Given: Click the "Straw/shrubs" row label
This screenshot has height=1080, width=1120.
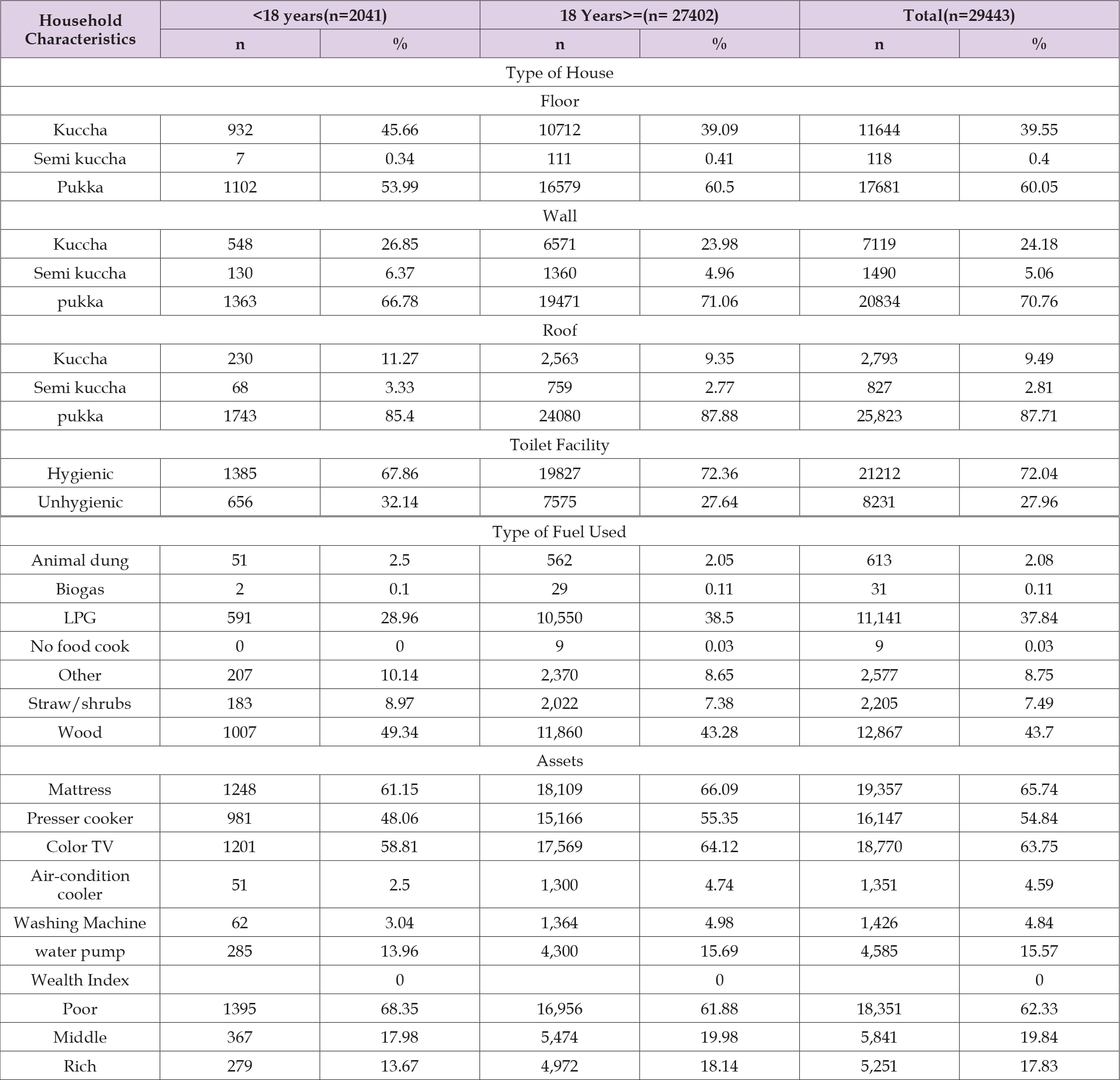Looking at the screenshot, I should [80, 703].
